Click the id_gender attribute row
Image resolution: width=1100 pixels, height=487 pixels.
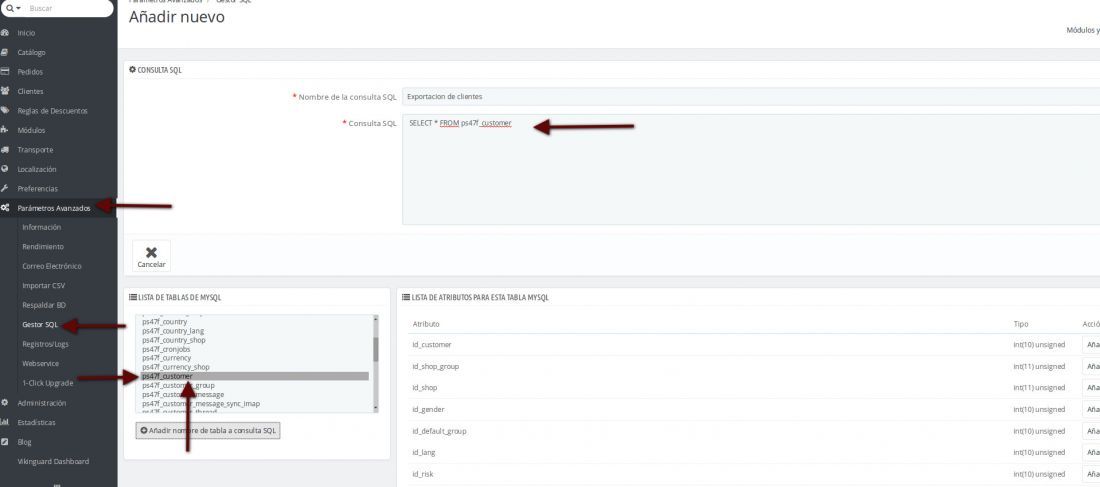tap(752, 409)
